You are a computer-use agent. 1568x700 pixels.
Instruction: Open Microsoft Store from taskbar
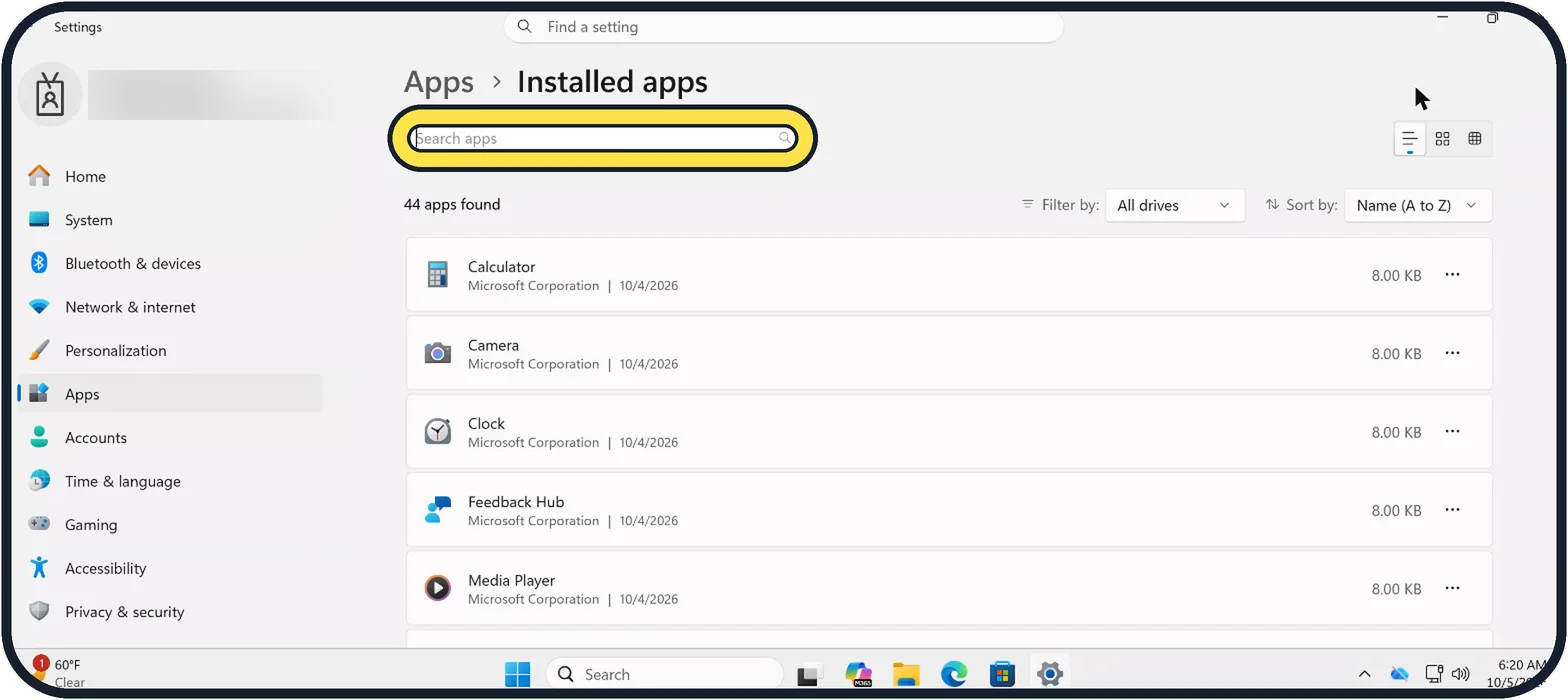point(1002,675)
